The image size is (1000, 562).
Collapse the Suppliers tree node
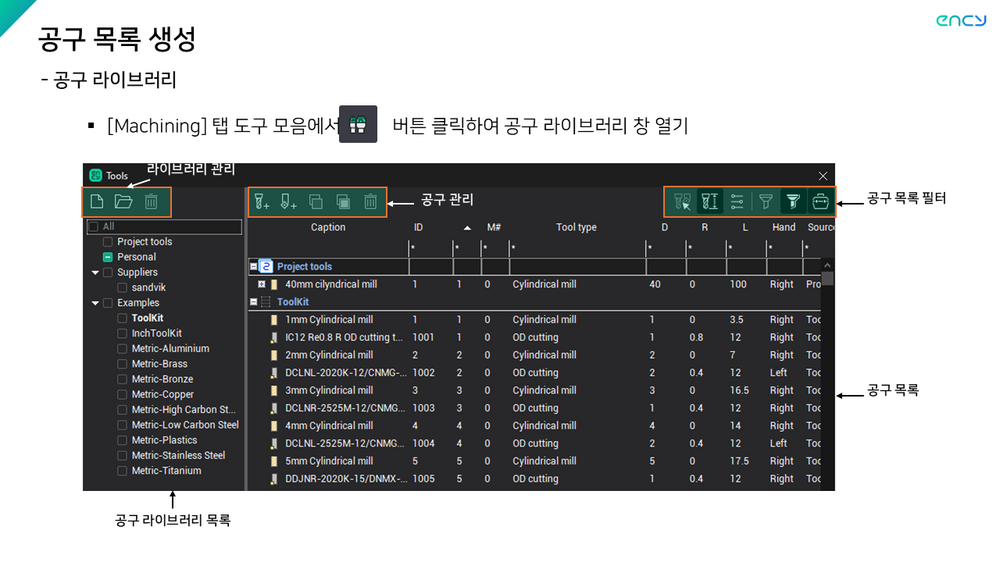95,272
